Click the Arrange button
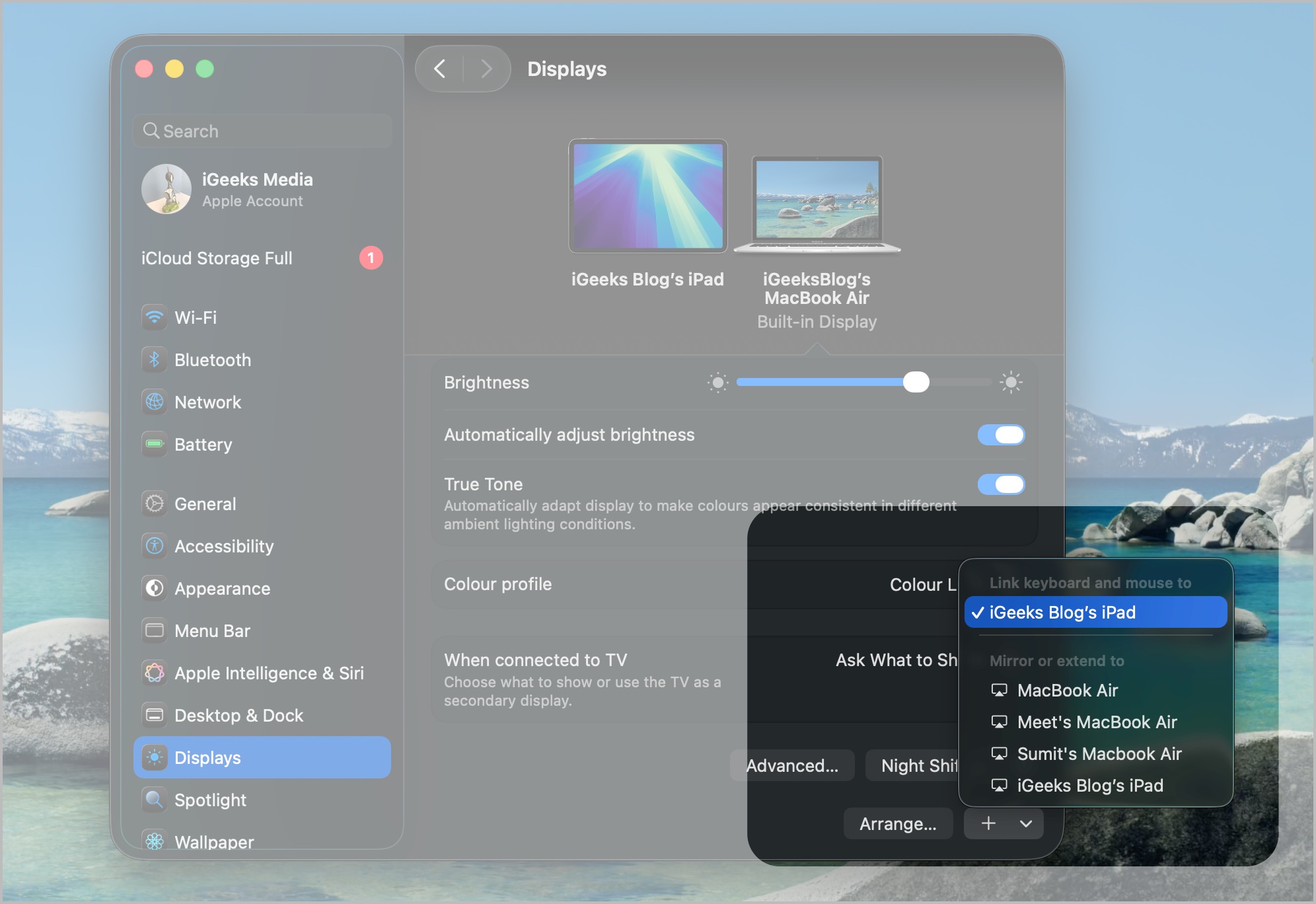Viewport: 1316px width, 904px height. [x=898, y=823]
